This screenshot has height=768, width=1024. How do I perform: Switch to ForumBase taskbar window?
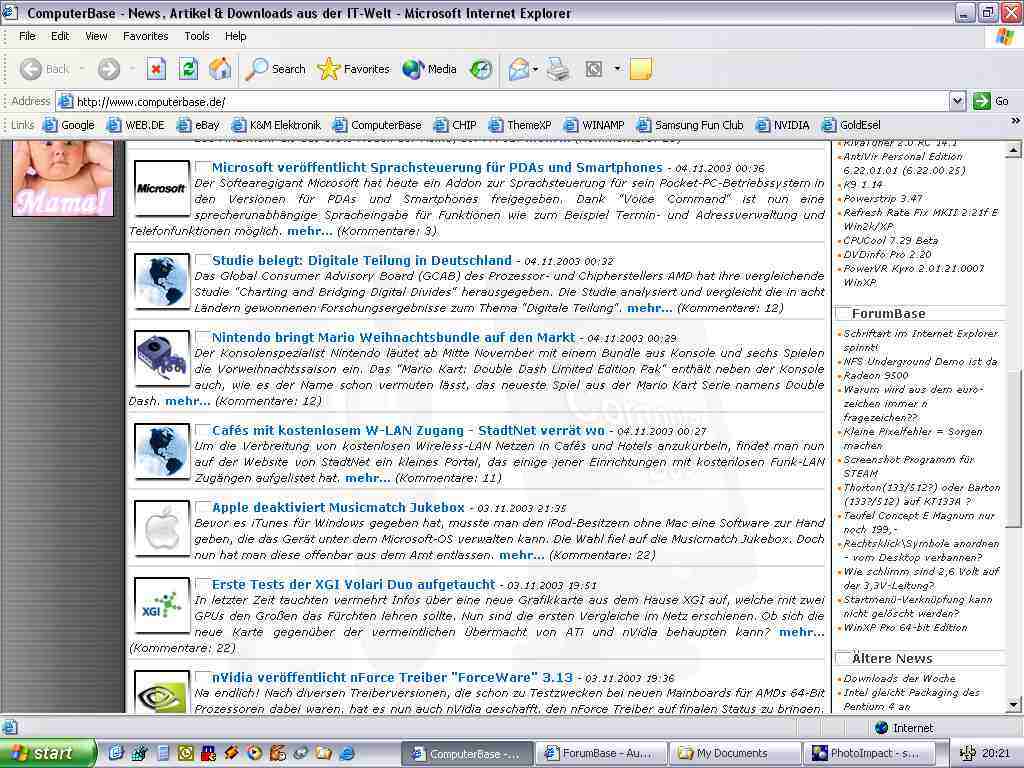point(603,753)
